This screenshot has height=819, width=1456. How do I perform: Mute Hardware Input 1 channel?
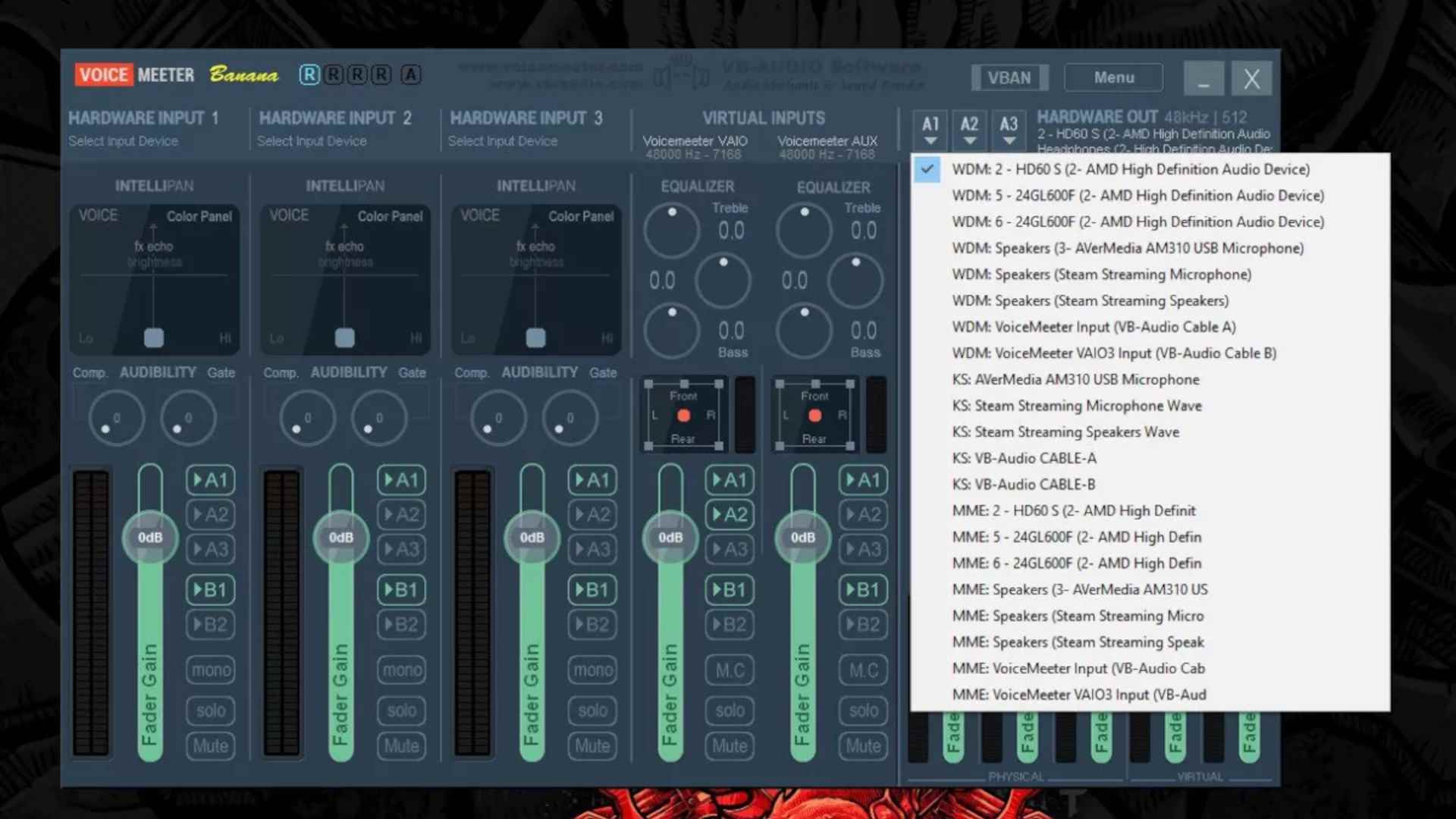pos(210,746)
